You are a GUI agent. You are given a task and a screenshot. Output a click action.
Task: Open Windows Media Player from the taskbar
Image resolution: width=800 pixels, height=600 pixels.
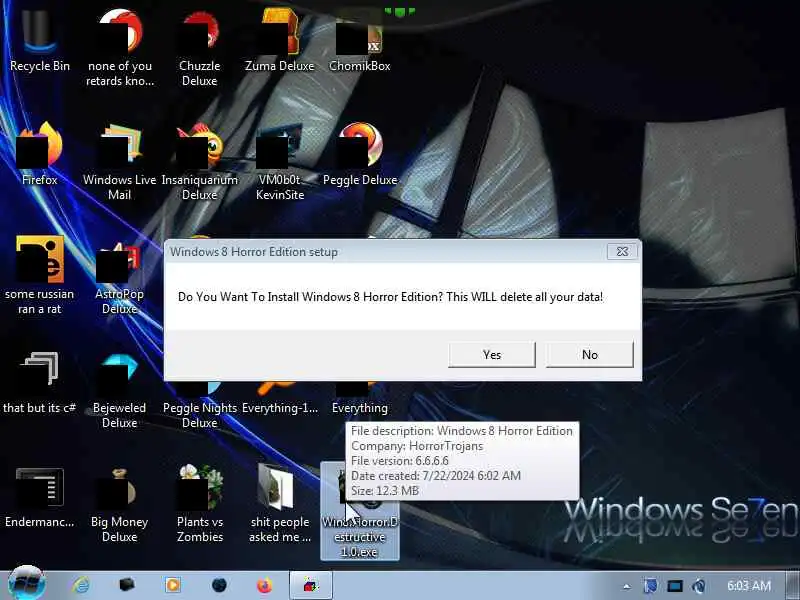click(173, 585)
